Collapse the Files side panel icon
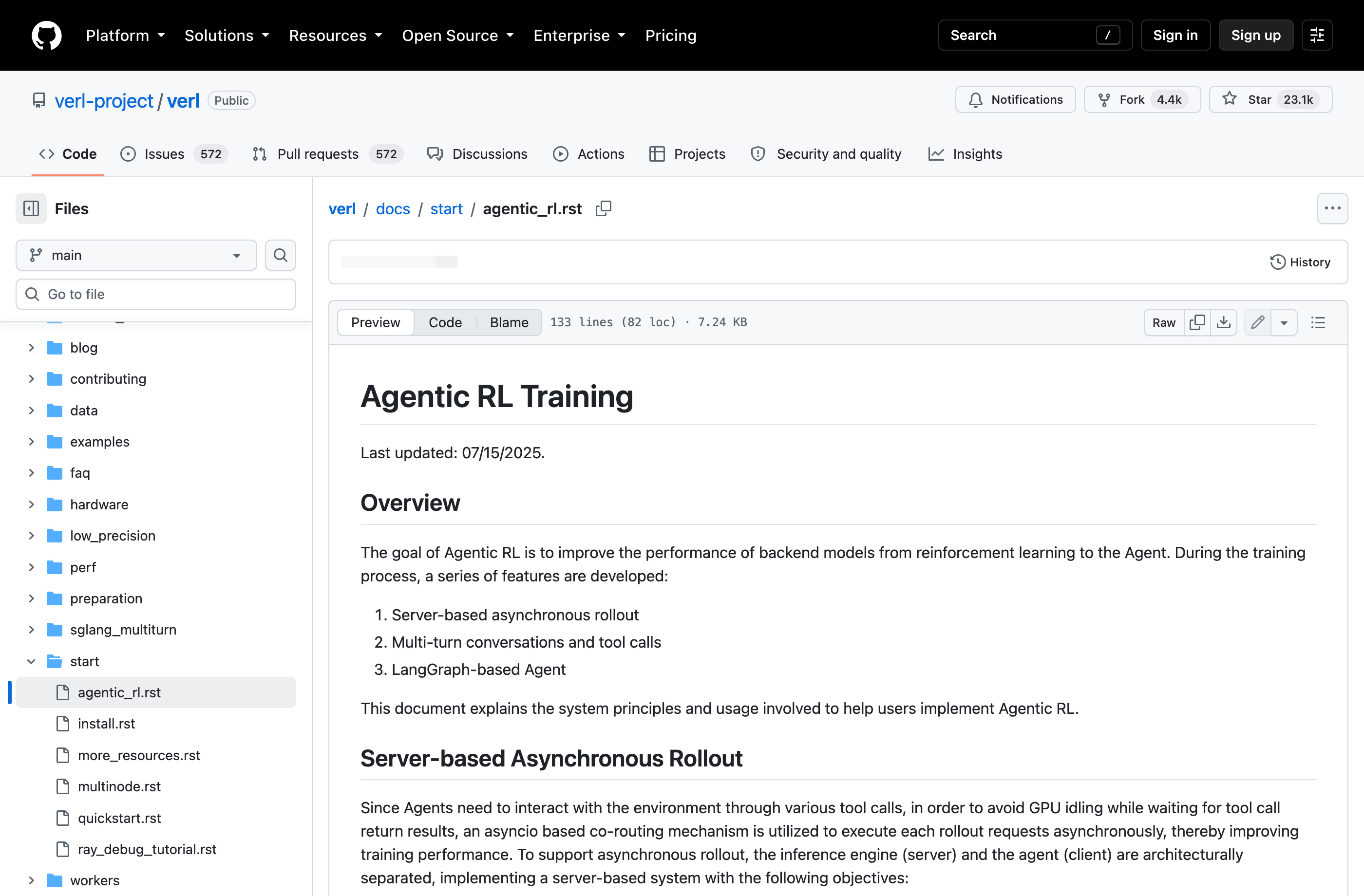 coord(31,208)
